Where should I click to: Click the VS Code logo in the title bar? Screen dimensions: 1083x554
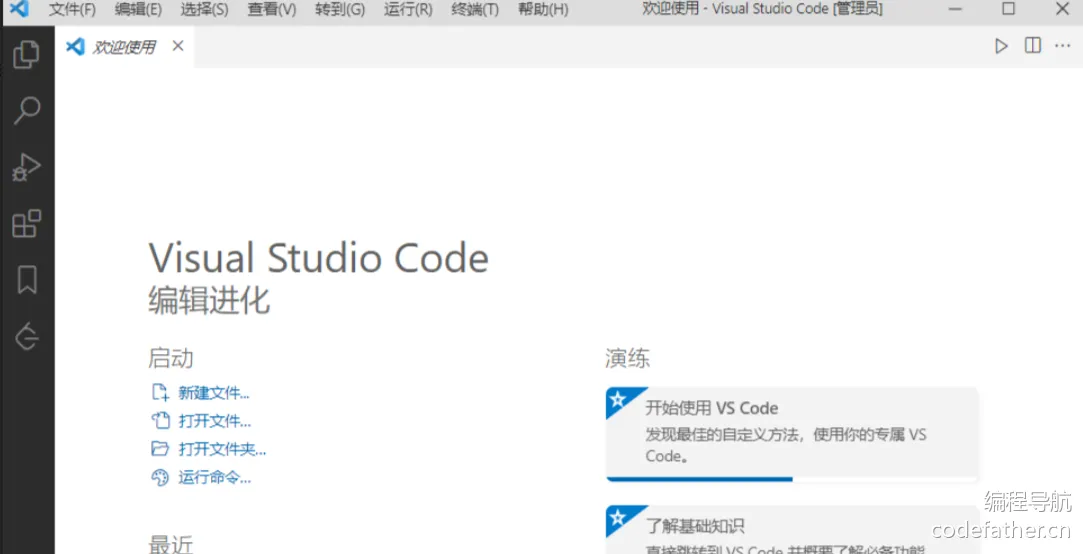tap(19, 10)
